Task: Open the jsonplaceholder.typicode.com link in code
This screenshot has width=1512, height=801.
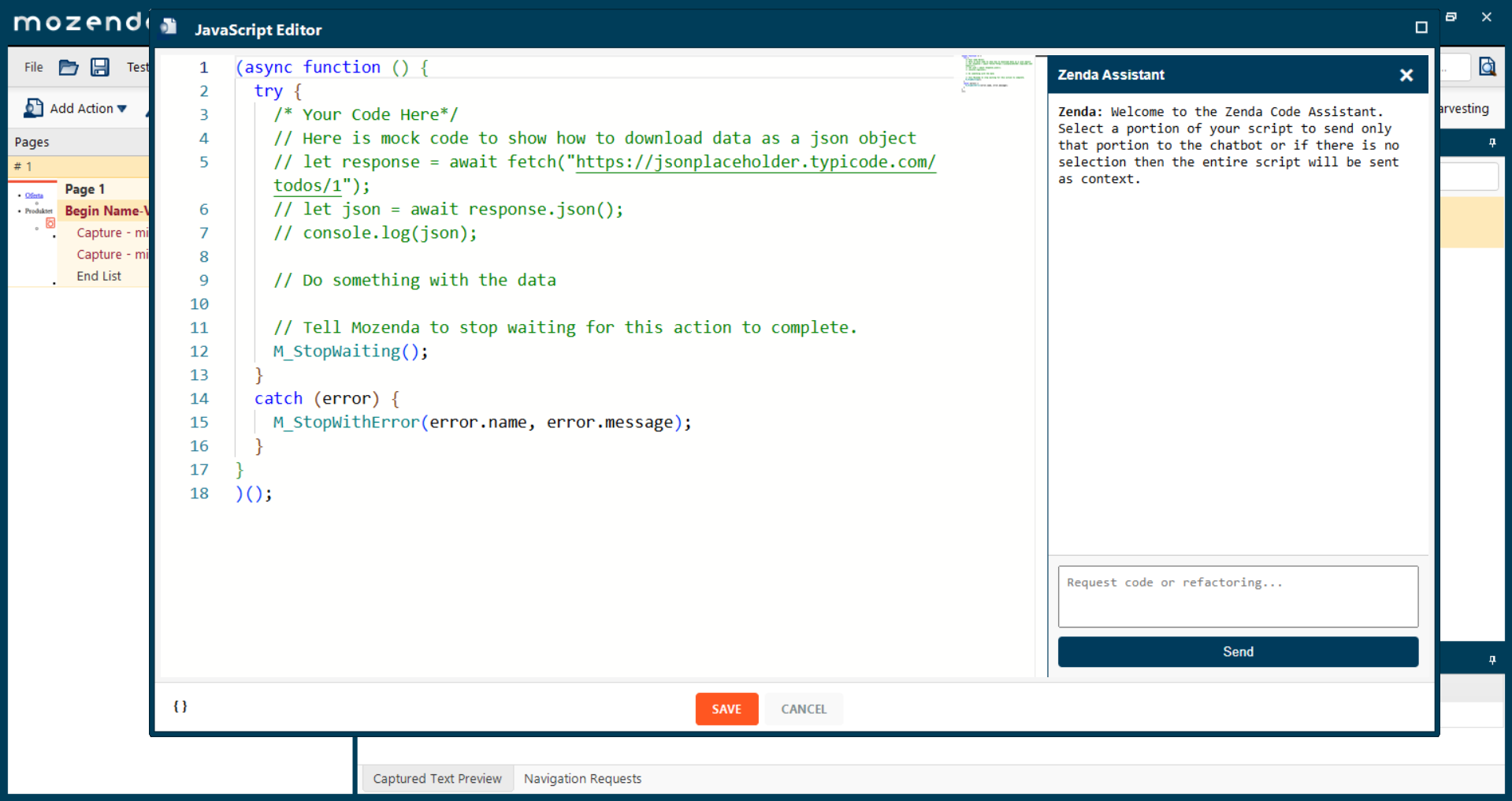Action: [756, 162]
